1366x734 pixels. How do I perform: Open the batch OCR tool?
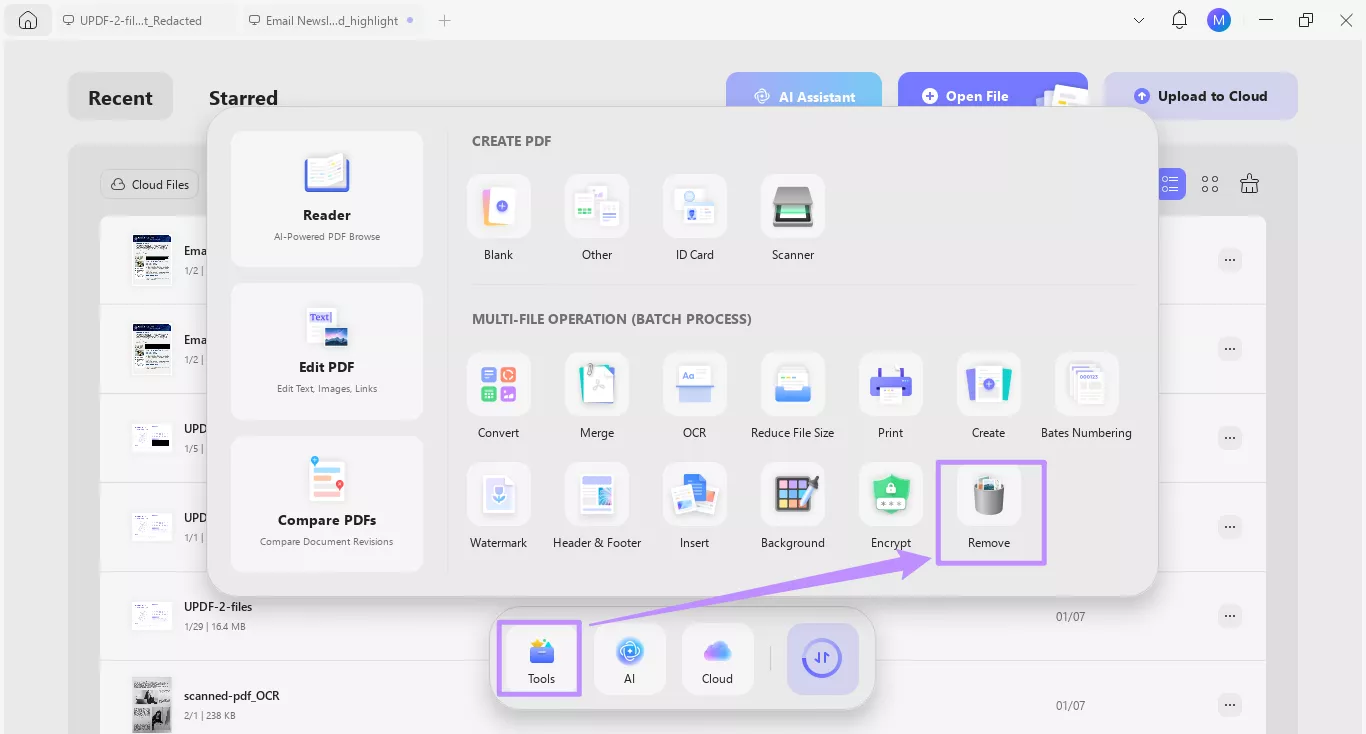pos(695,397)
